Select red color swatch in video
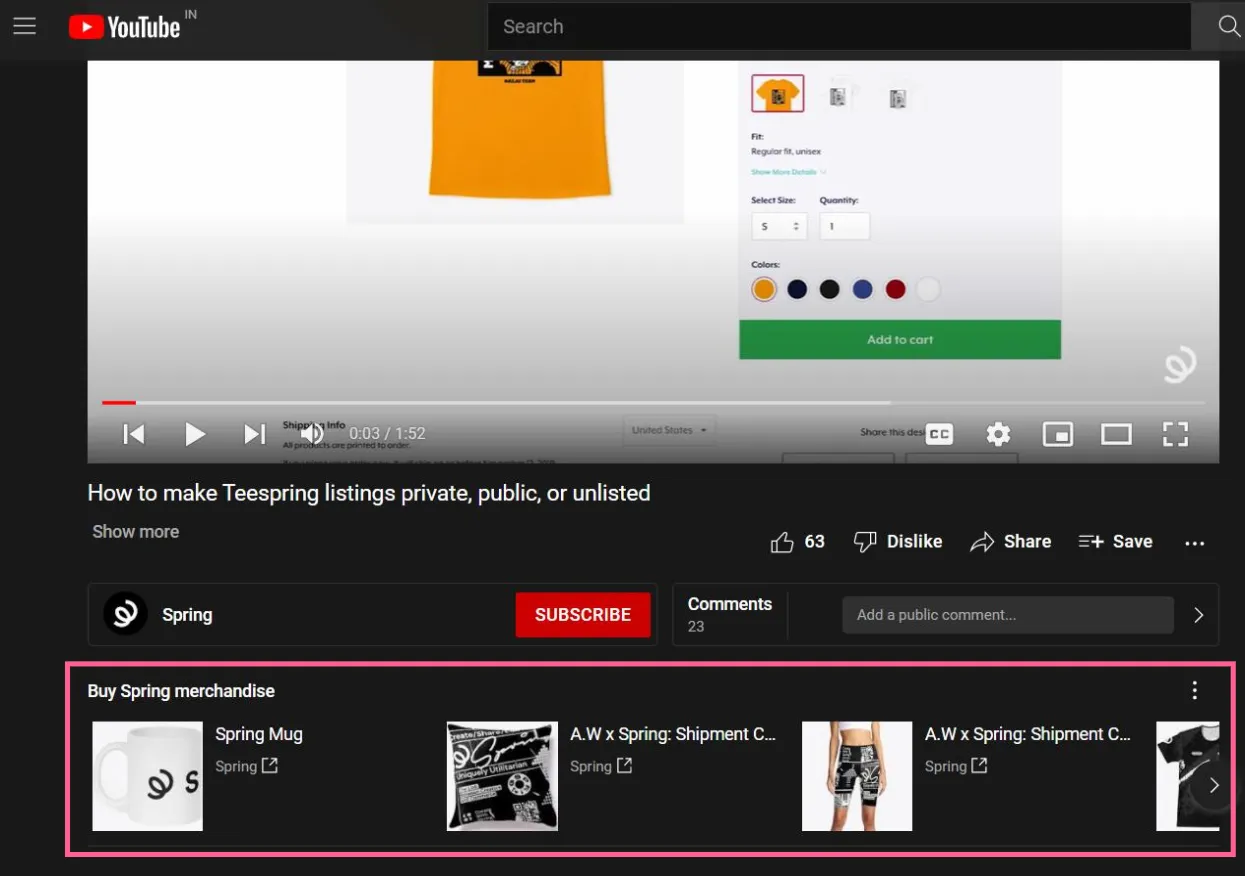The width and height of the screenshot is (1245, 876). tap(895, 289)
